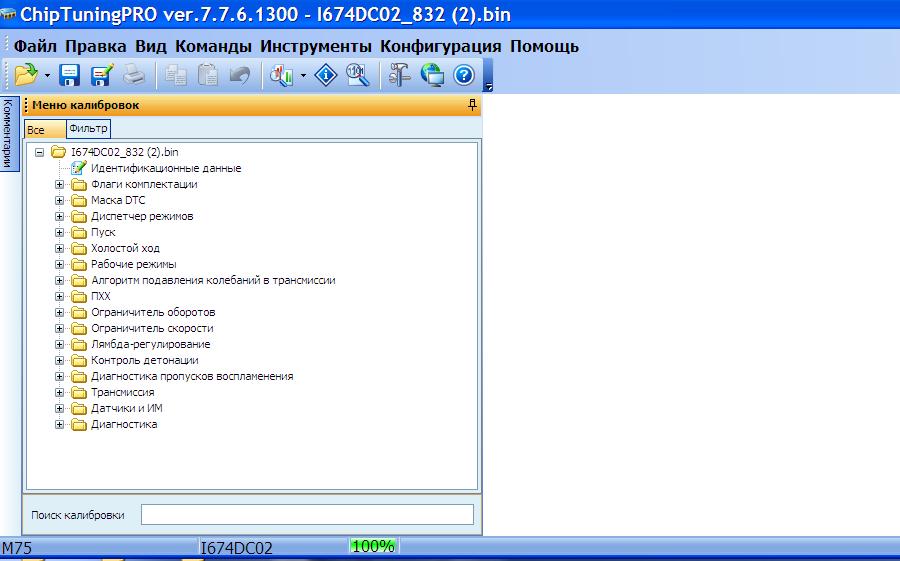Click the blue question mark help icon
The image size is (900, 561).
click(464, 75)
